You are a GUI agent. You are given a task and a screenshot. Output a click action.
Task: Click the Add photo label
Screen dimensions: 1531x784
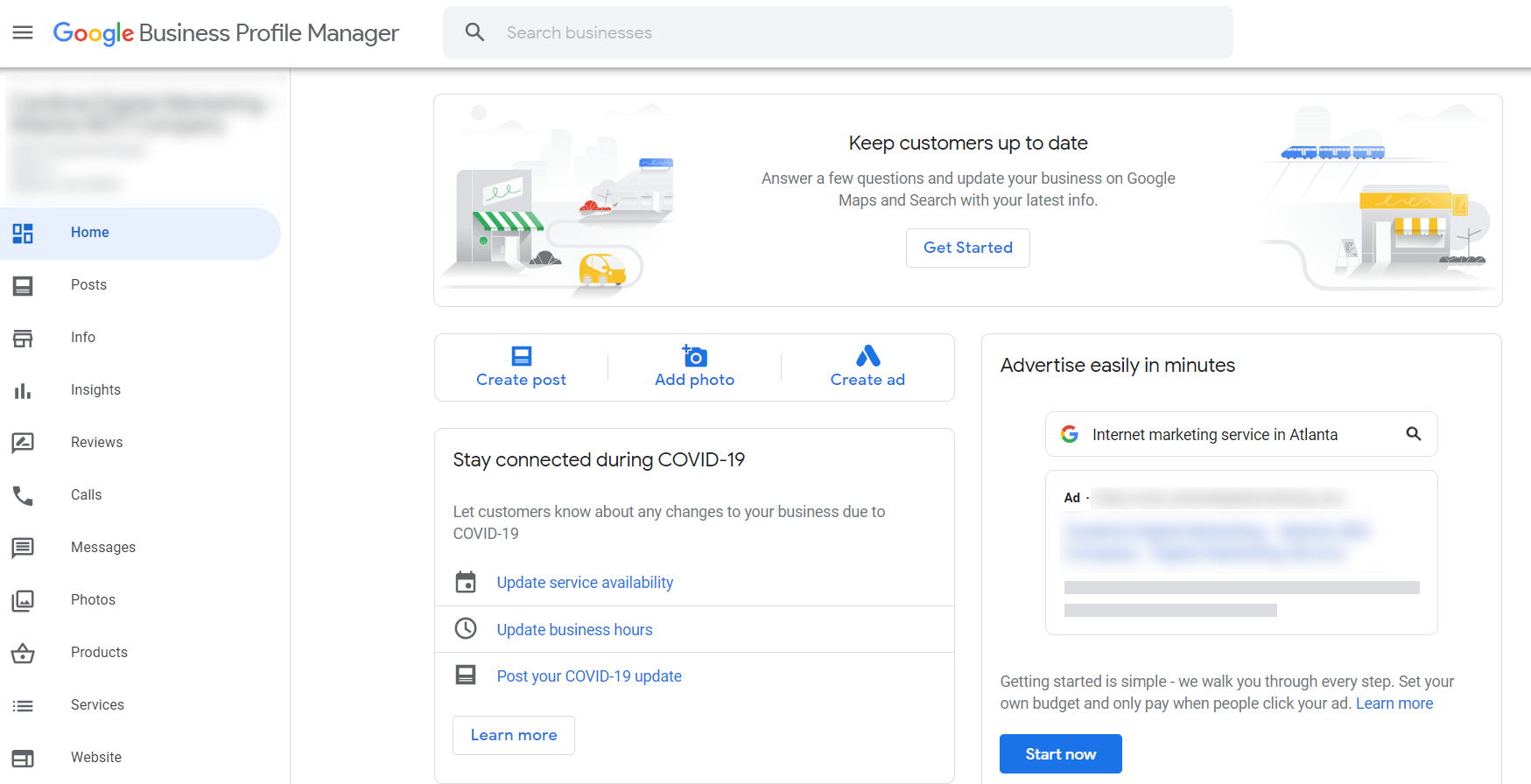[x=695, y=380]
